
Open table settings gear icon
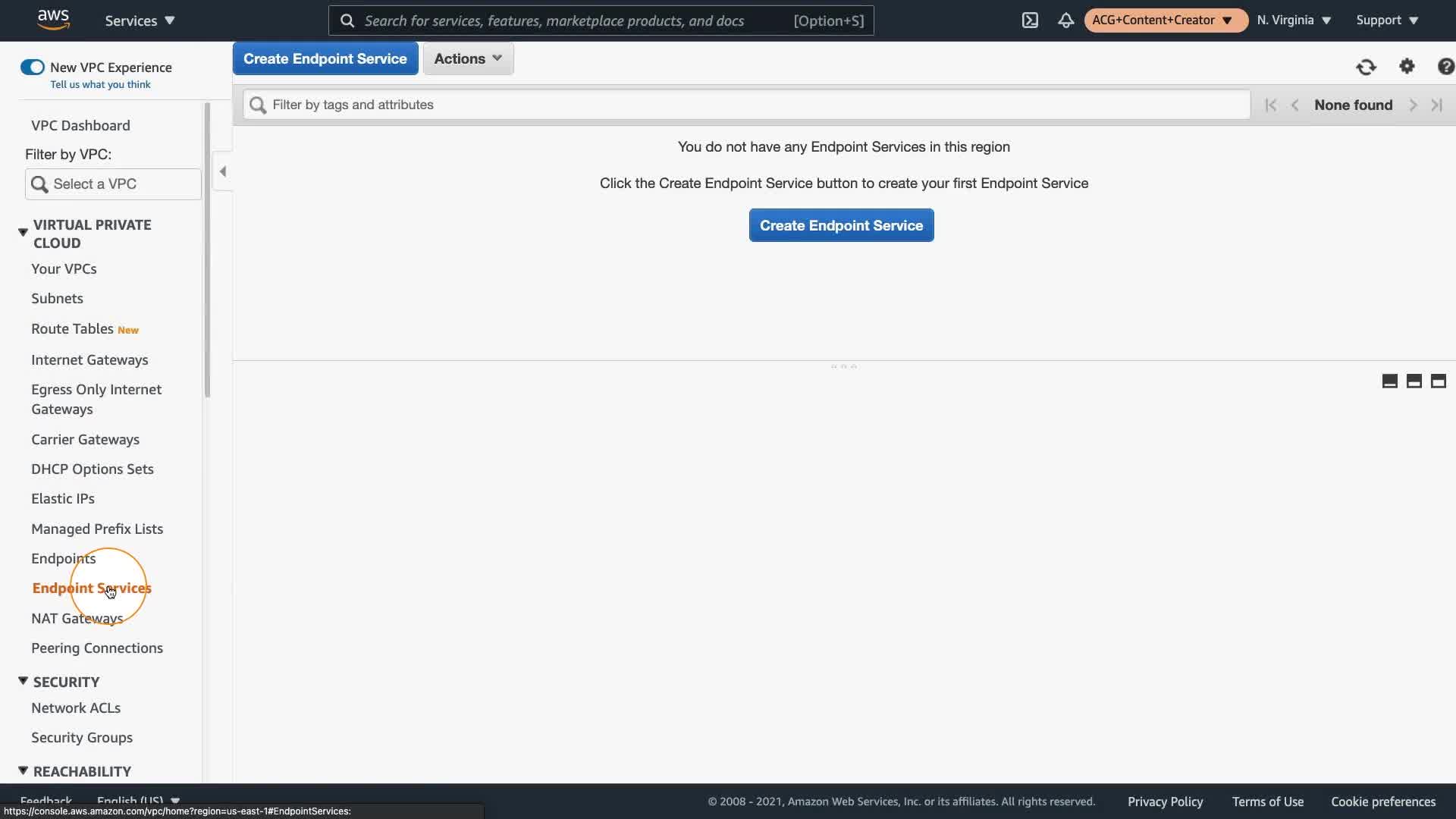[x=1407, y=67]
